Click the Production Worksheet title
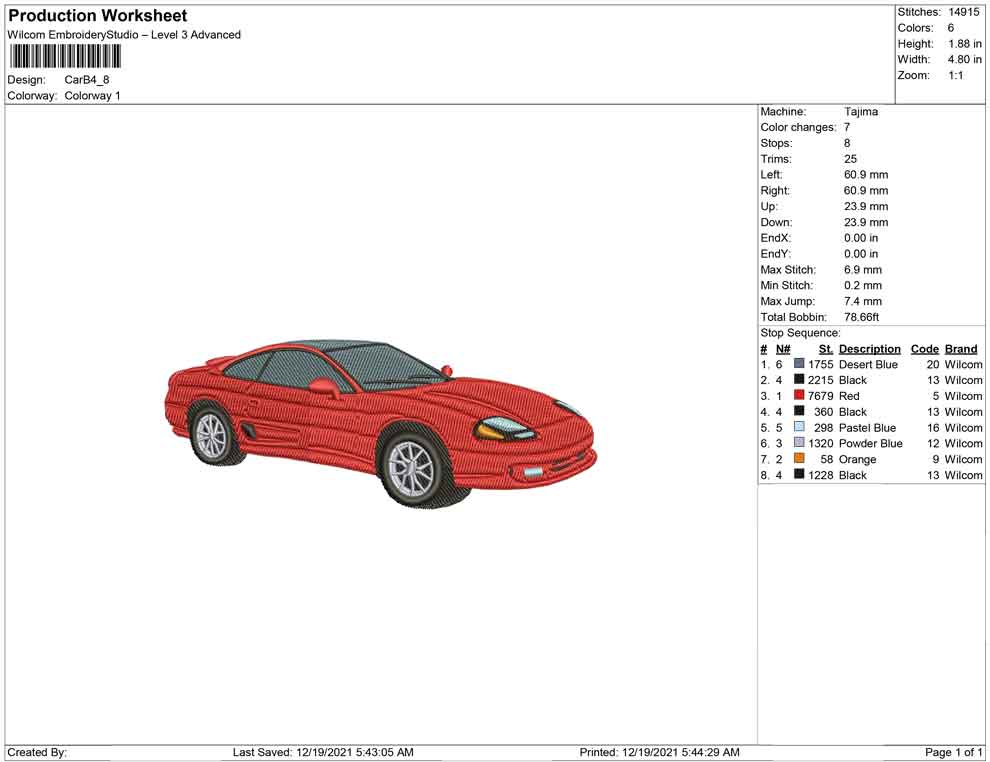This screenshot has height=762, width=990. point(97,16)
